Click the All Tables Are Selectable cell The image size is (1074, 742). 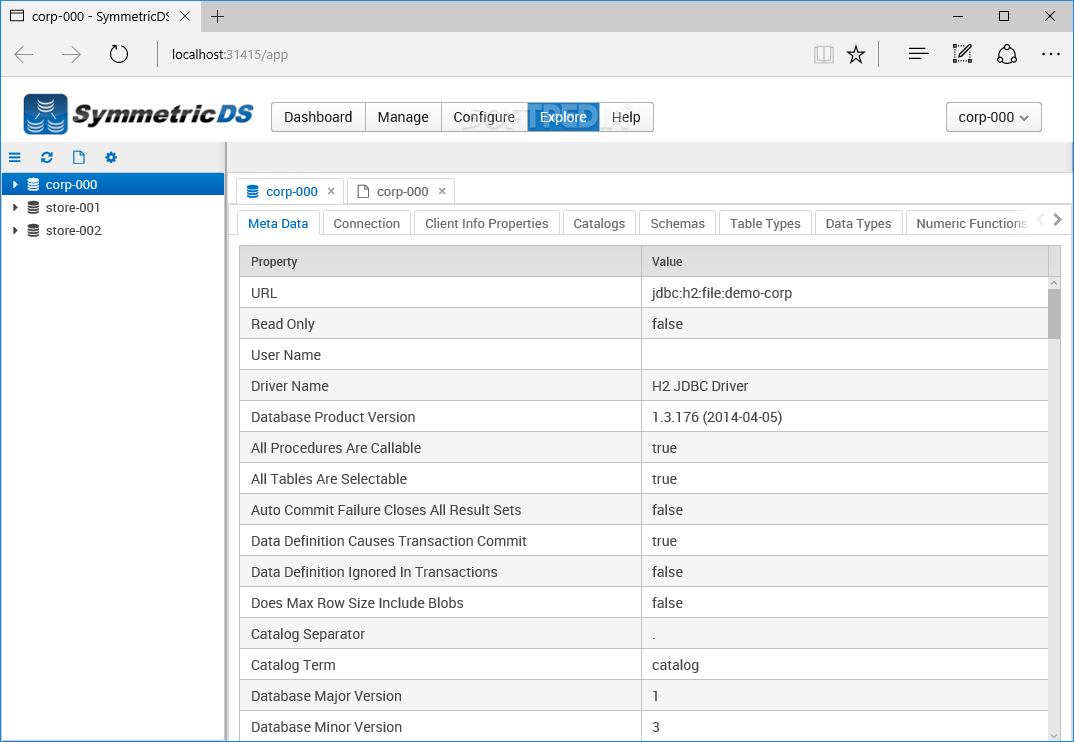pyautogui.click(x=440, y=479)
